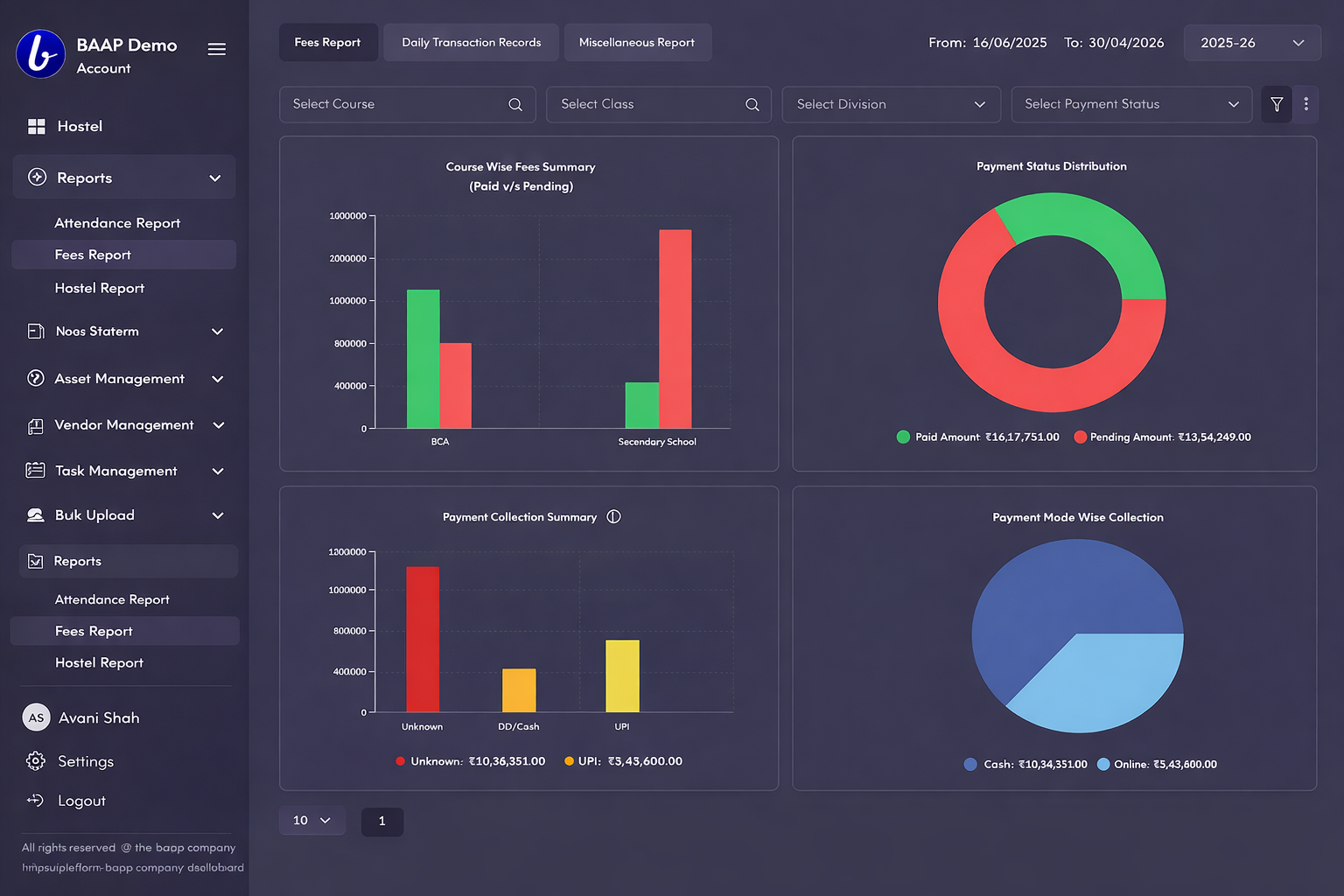Open the three-dot more options menu
Image resolution: width=1344 pixels, height=896 pixels.
click(1305, 104)
